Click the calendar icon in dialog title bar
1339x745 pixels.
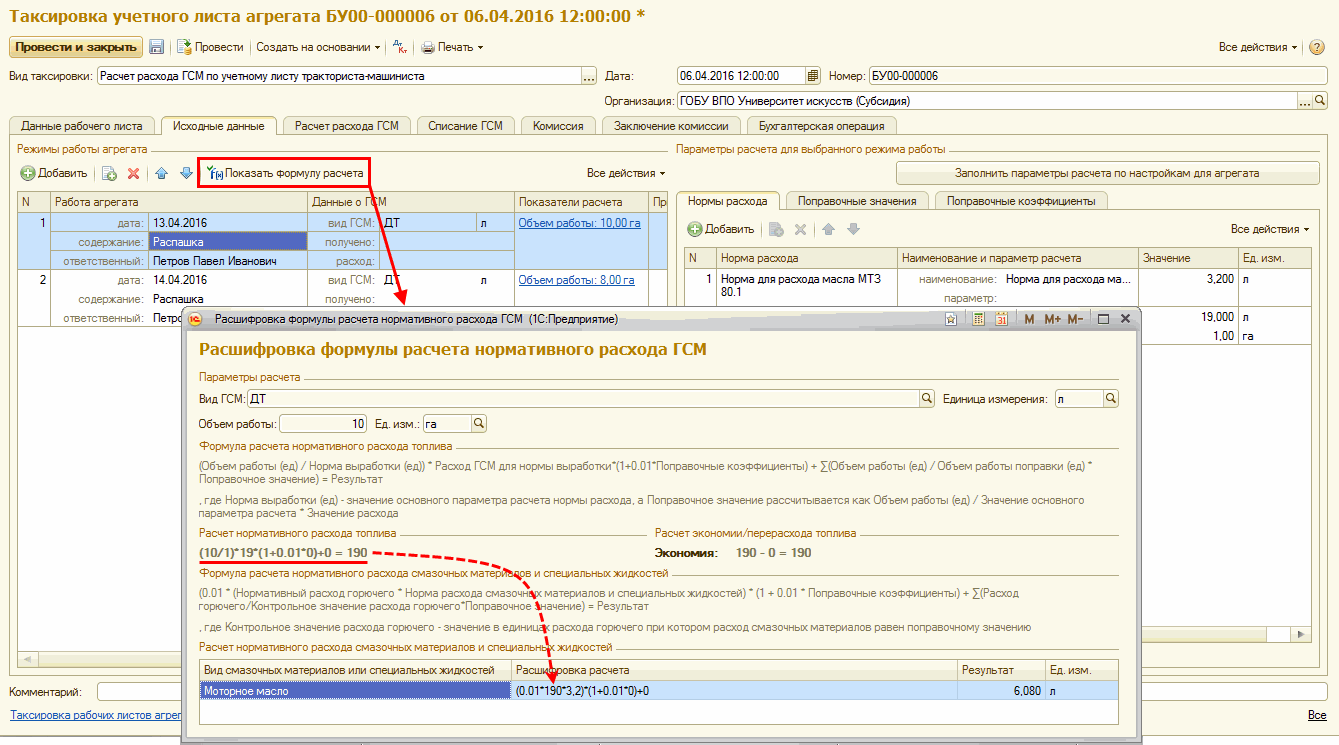[1001, 319]
